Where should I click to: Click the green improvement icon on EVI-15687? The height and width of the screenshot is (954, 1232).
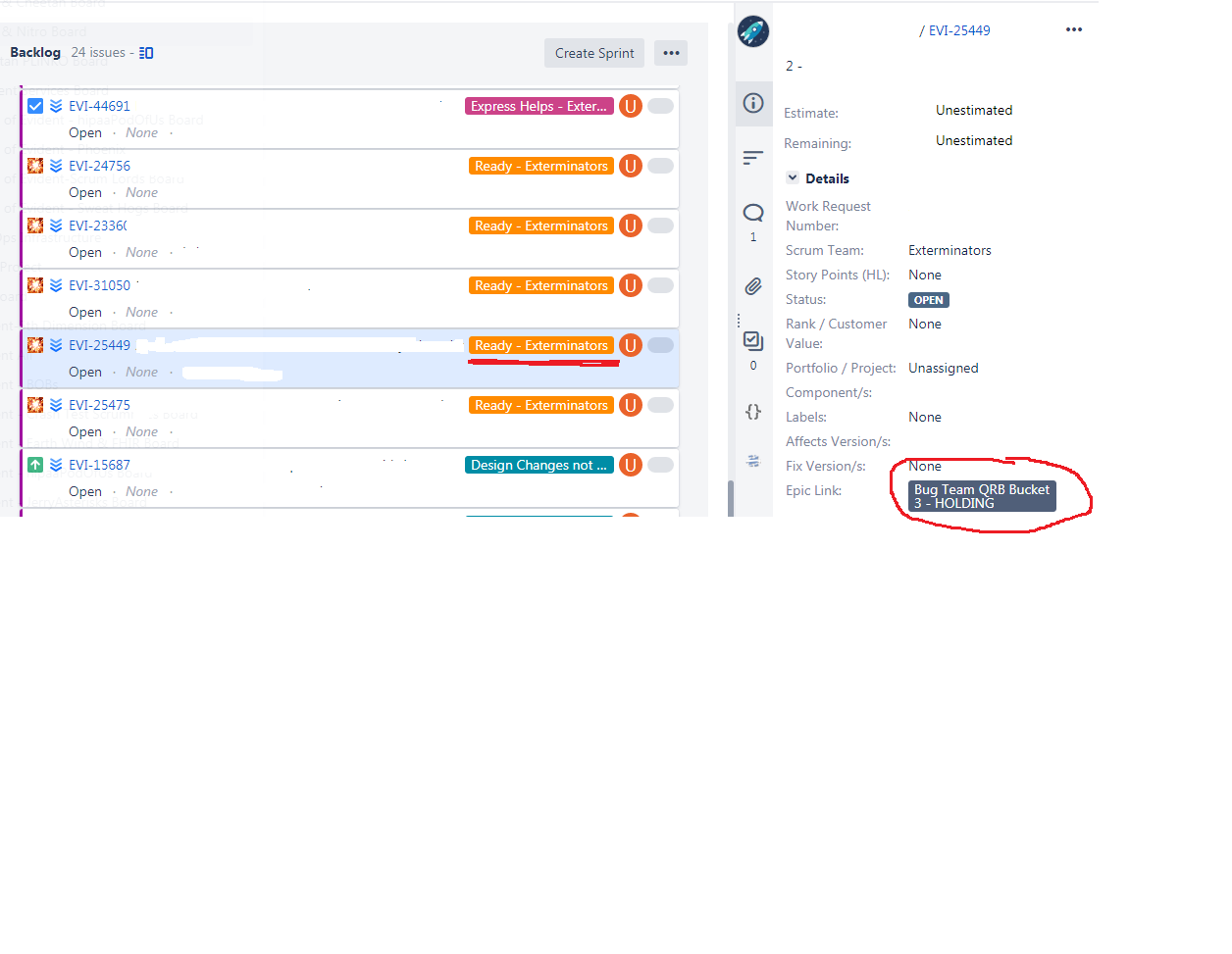click(35, 464)
